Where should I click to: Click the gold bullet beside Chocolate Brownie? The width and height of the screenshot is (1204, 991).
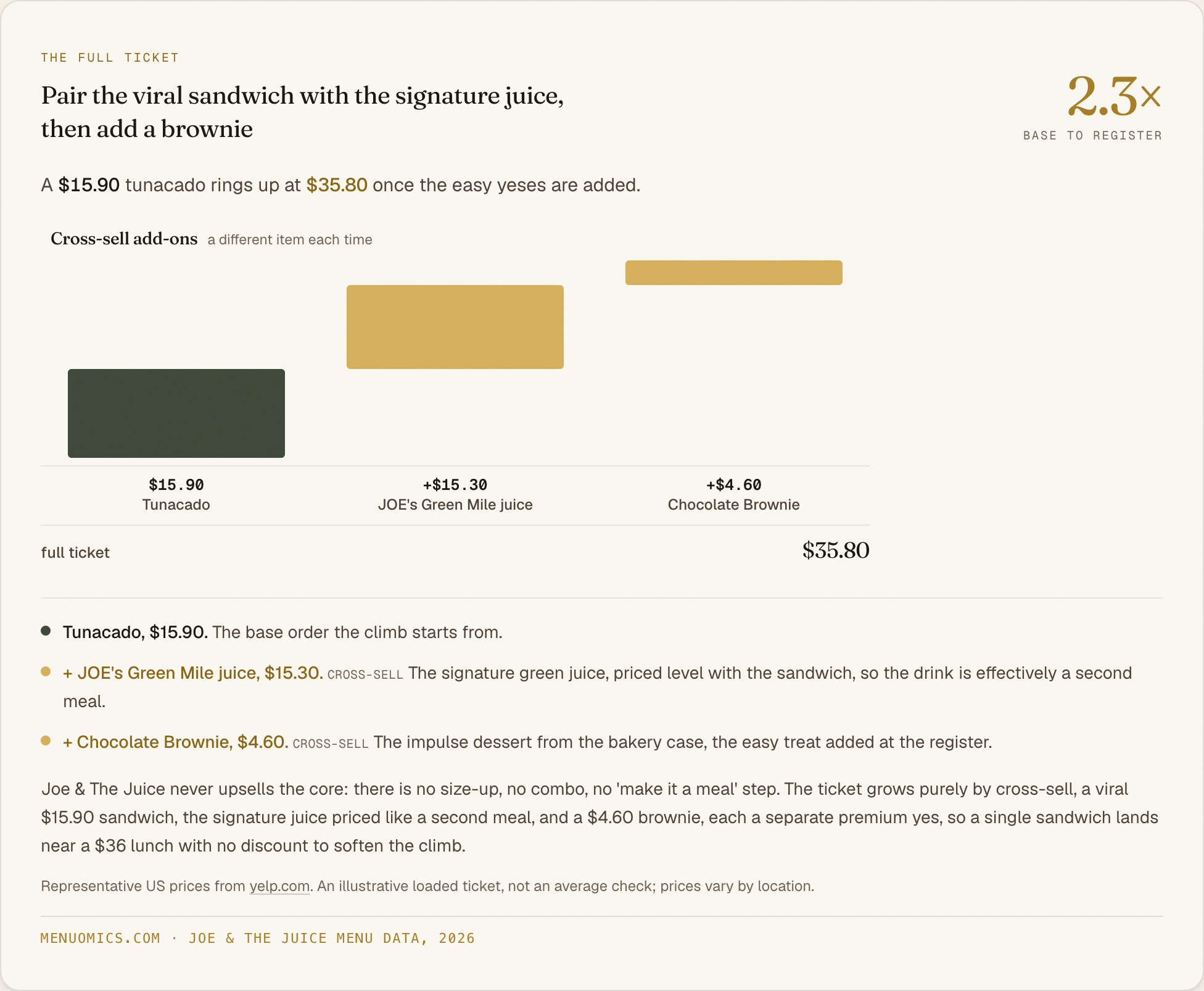46,740
